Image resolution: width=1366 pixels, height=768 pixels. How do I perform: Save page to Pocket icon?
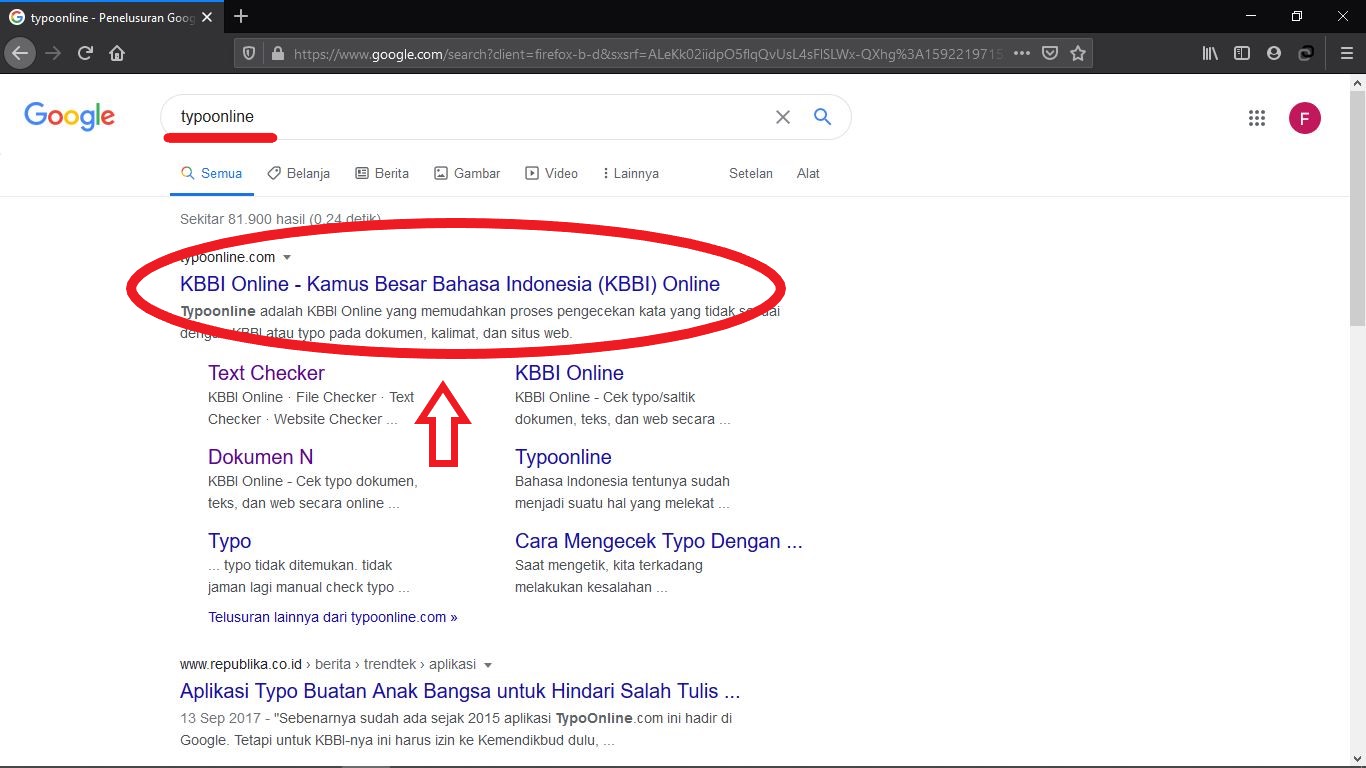(1050, 54)
